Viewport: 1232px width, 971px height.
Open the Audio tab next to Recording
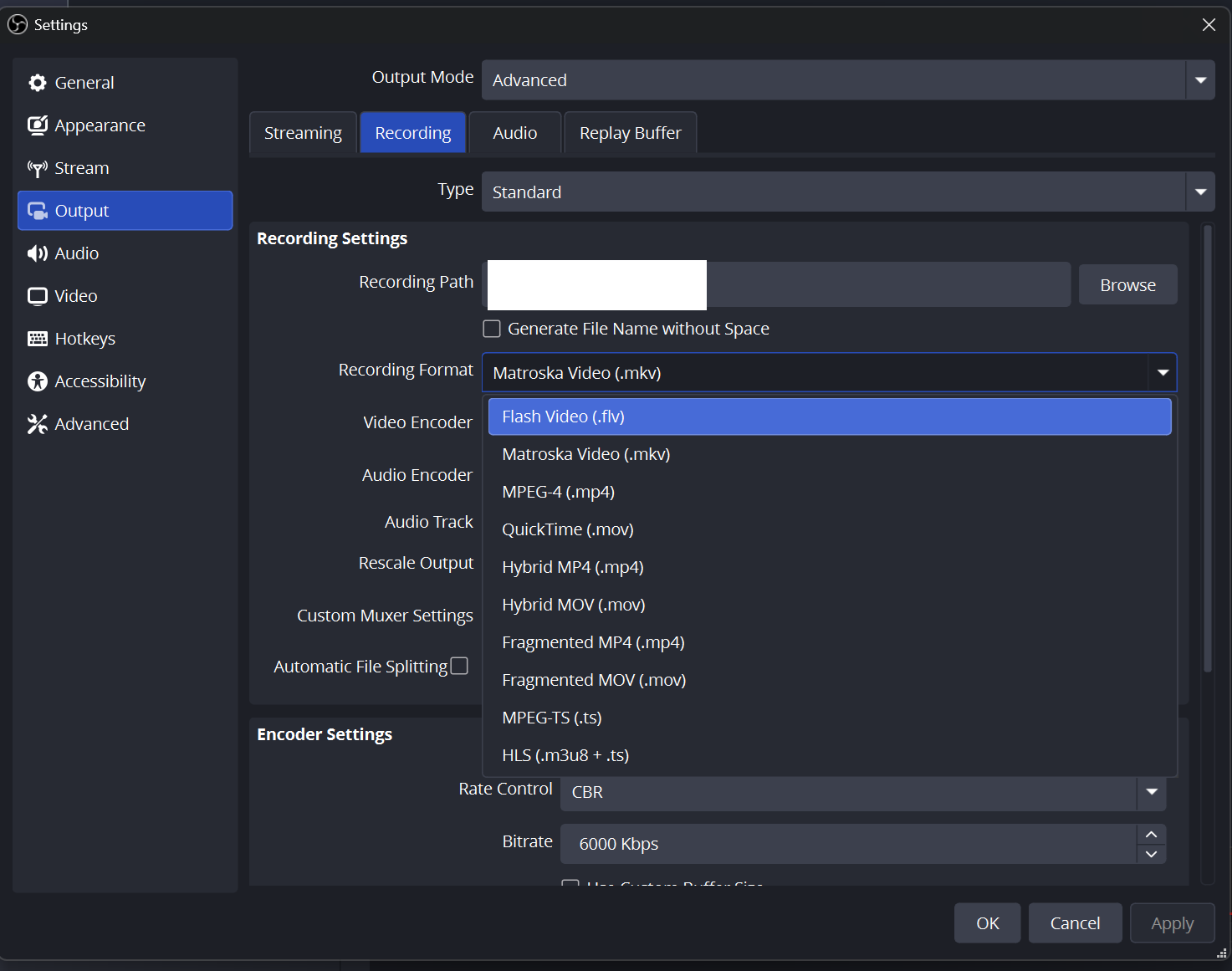[x=515, y=133]
